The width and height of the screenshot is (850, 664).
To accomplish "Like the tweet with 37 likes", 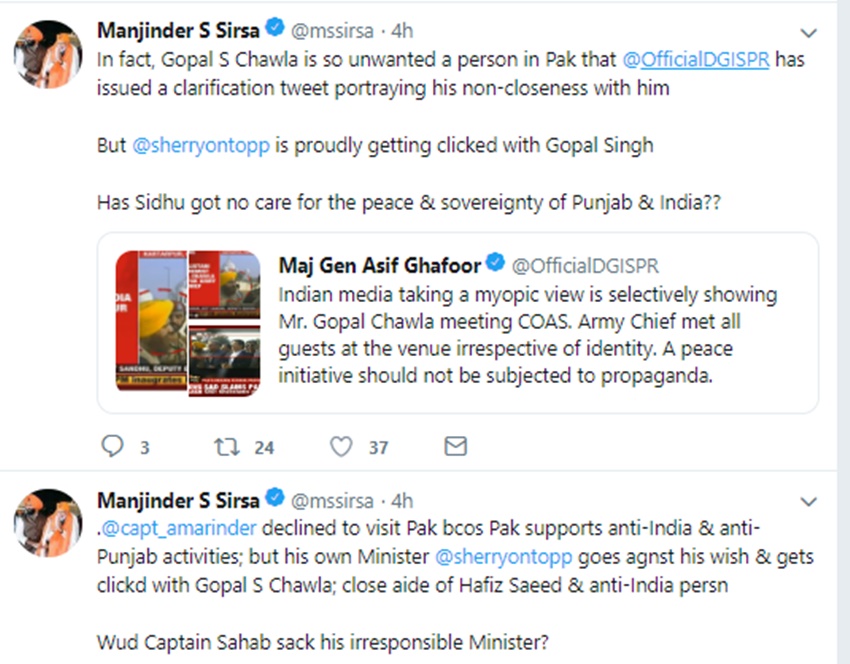I will 342,447.
